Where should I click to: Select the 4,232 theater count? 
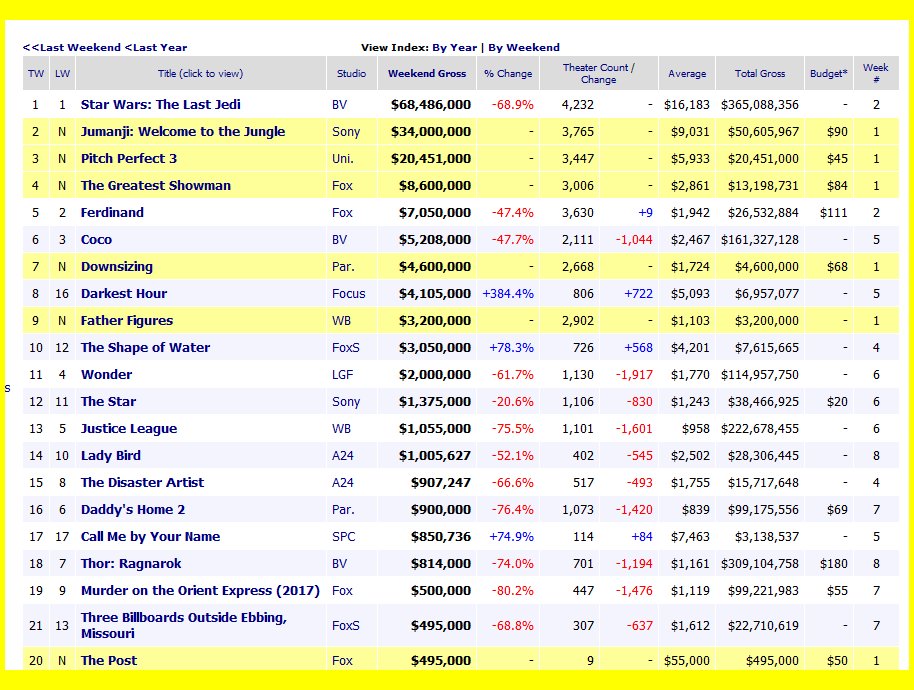pos(578,105)
